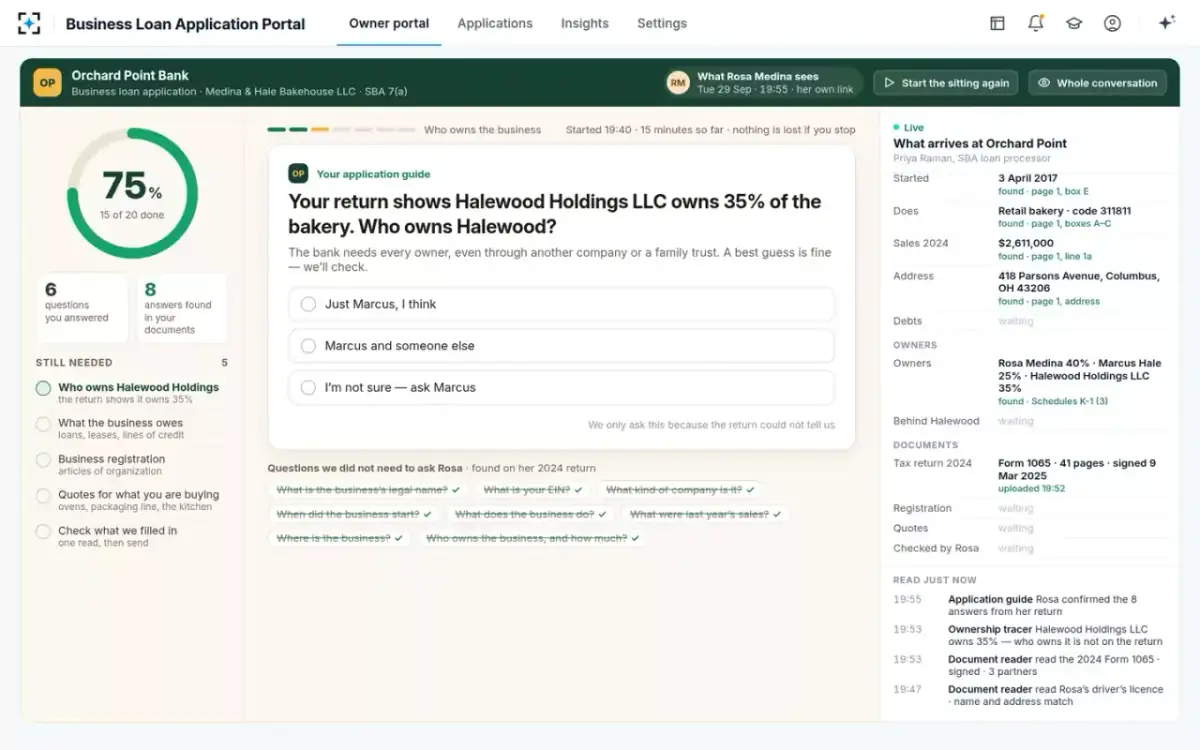
Task: Select "Just Marcus, I think" answer
Action: 561,304
